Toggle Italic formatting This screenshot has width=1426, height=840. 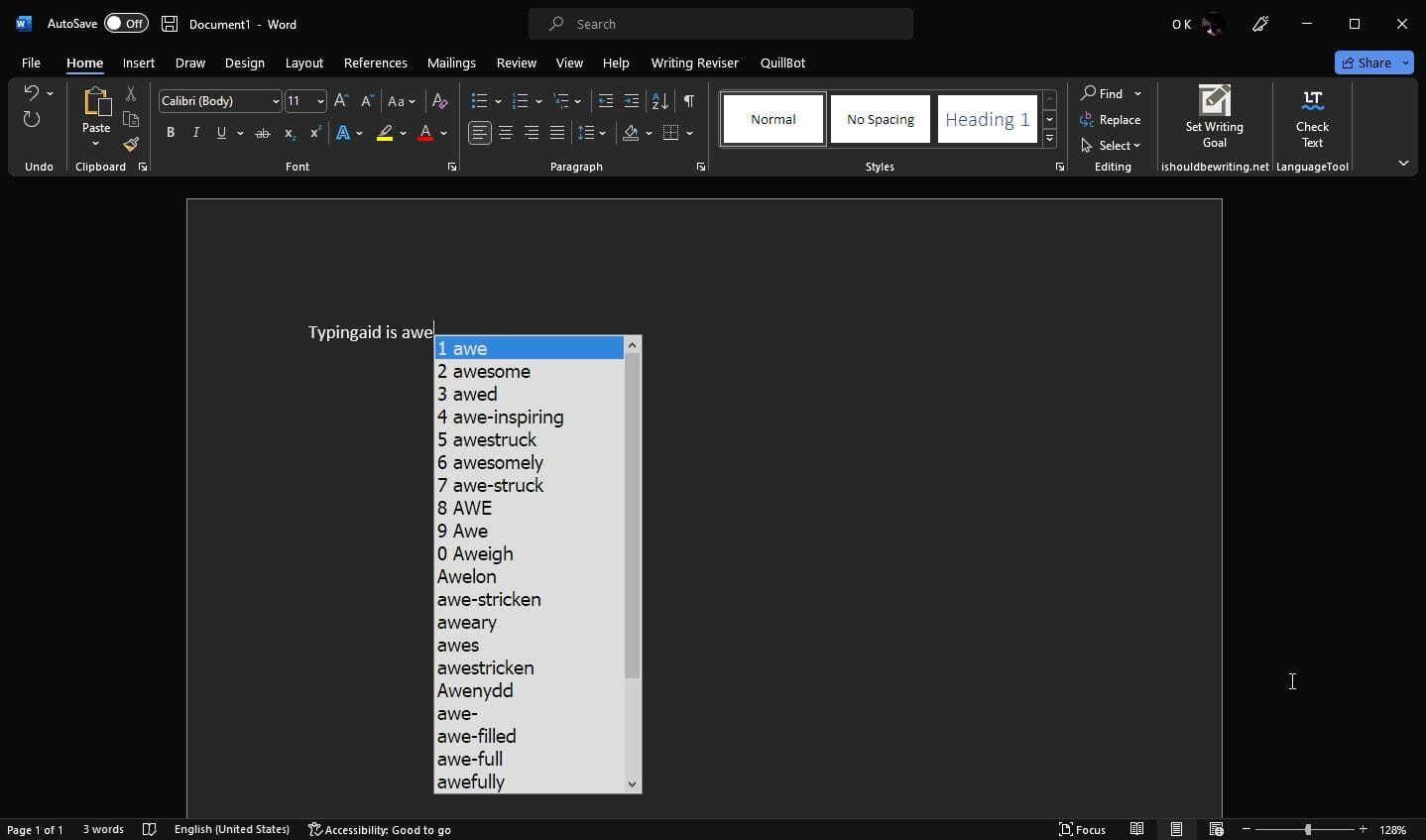click(195, 133)
